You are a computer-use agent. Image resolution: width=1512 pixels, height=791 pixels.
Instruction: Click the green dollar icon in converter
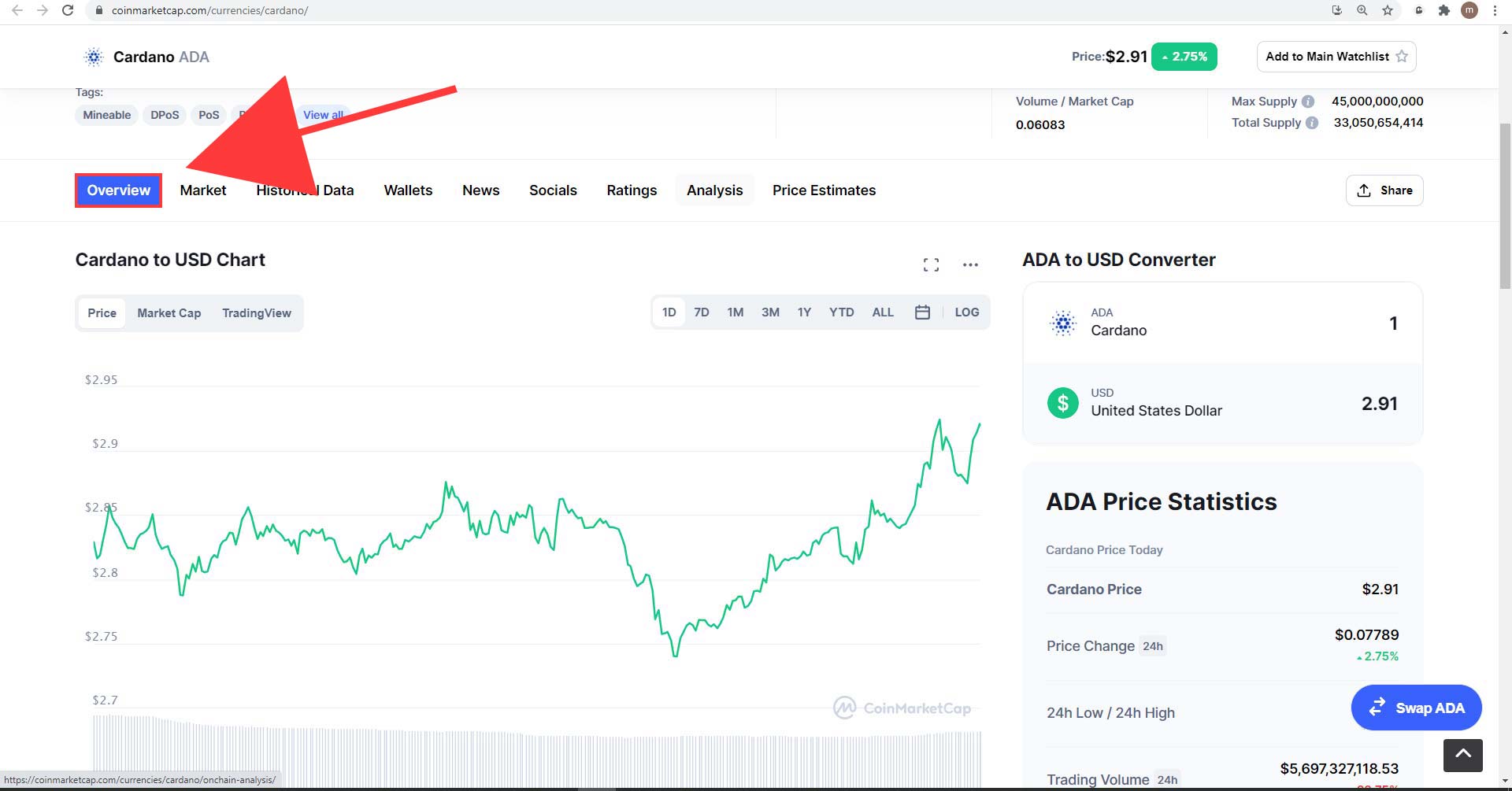1063,404
